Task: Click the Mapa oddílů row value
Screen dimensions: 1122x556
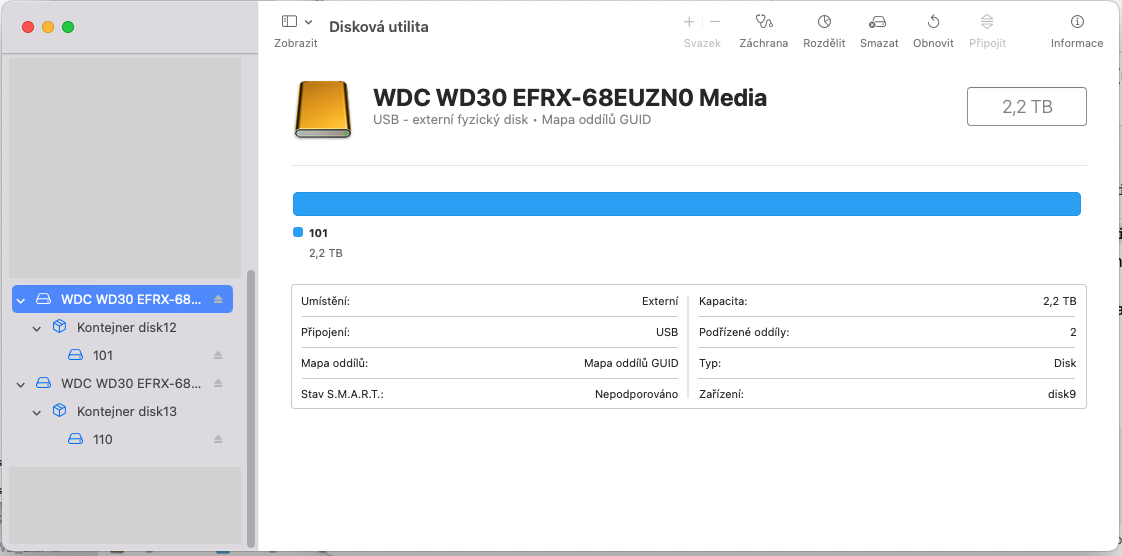Action: tap(631, 364)
